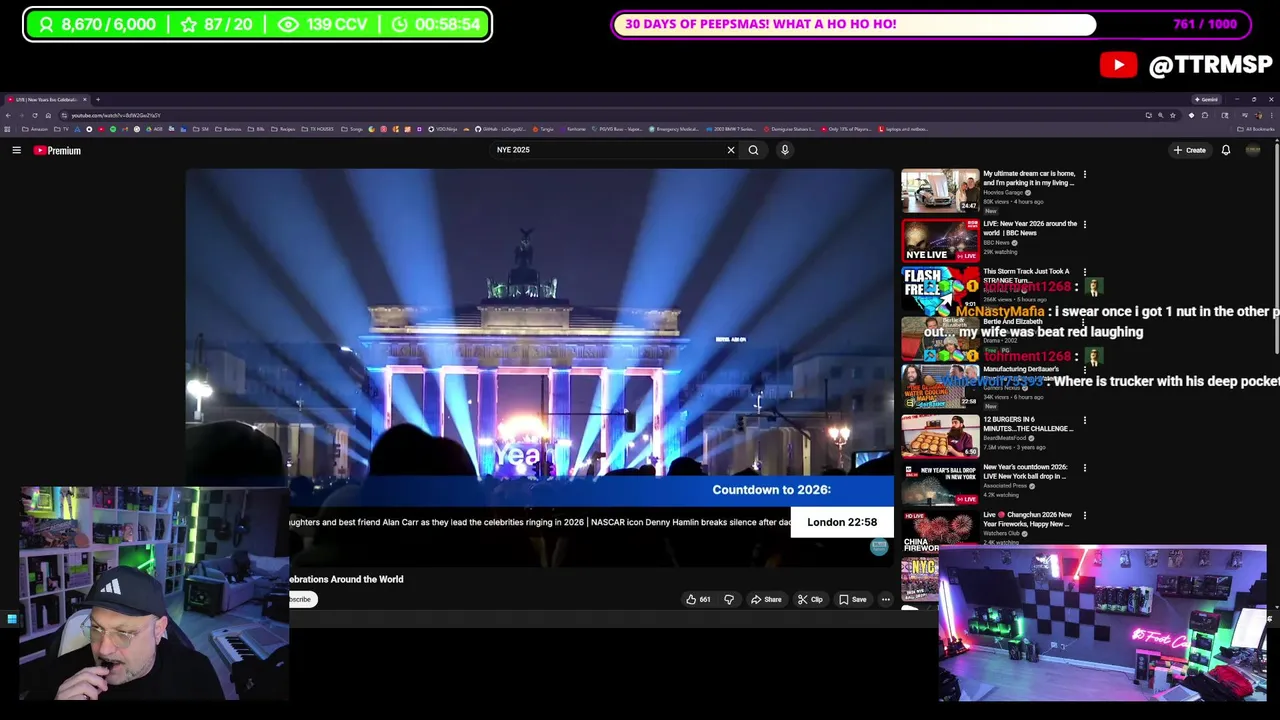Open the laptops and notebooks bookmark
The height and width of the screenshot is (720, 1280).
(x=904, y=129)
